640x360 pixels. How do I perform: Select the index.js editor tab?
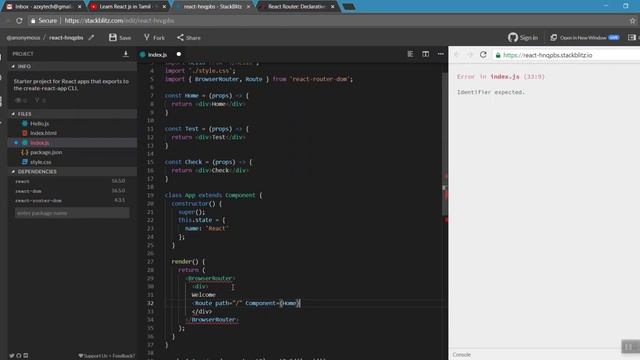[x=157, y=54]
